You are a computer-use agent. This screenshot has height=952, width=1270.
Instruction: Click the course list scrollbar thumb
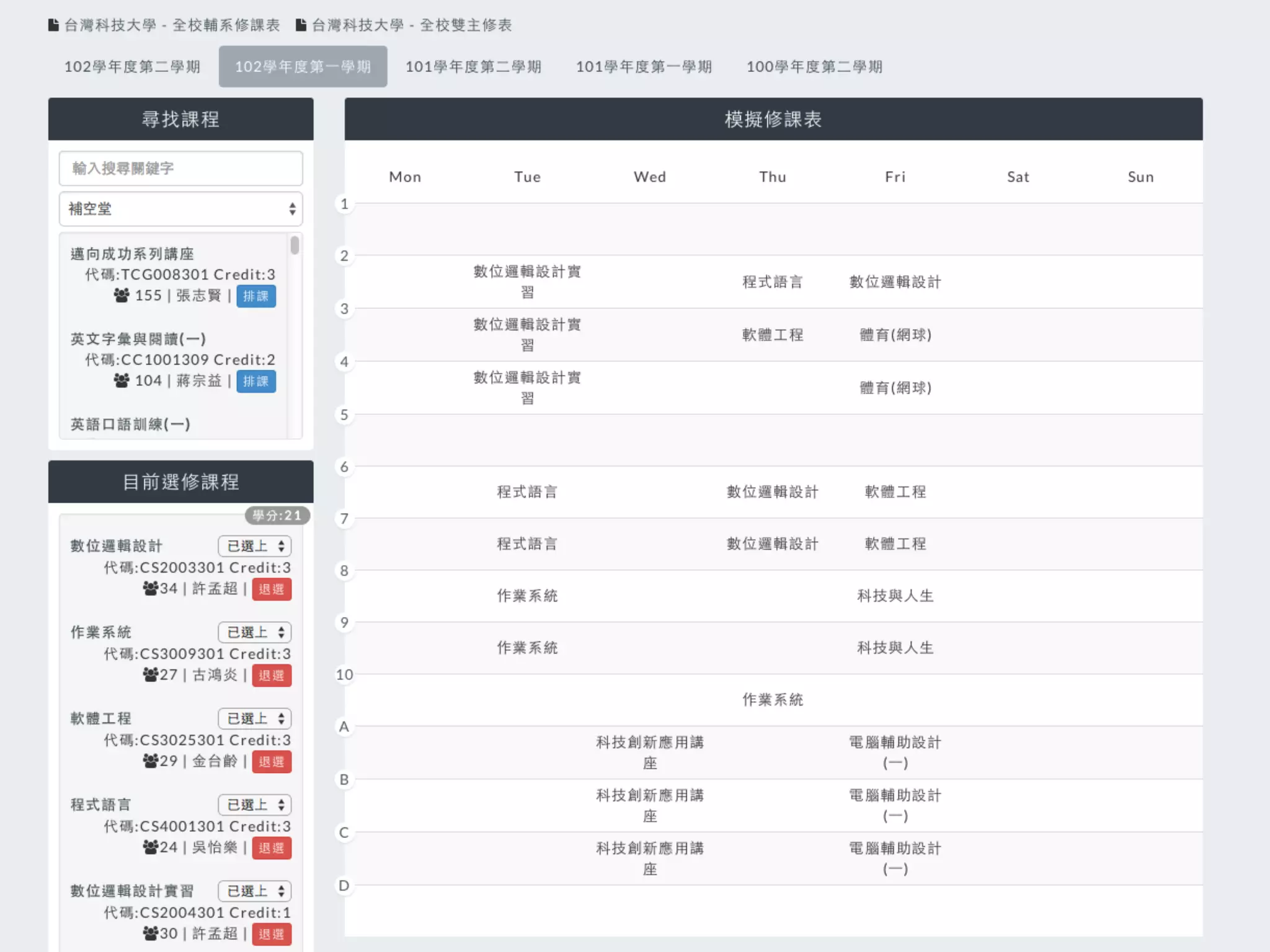[x=295, y=245]
